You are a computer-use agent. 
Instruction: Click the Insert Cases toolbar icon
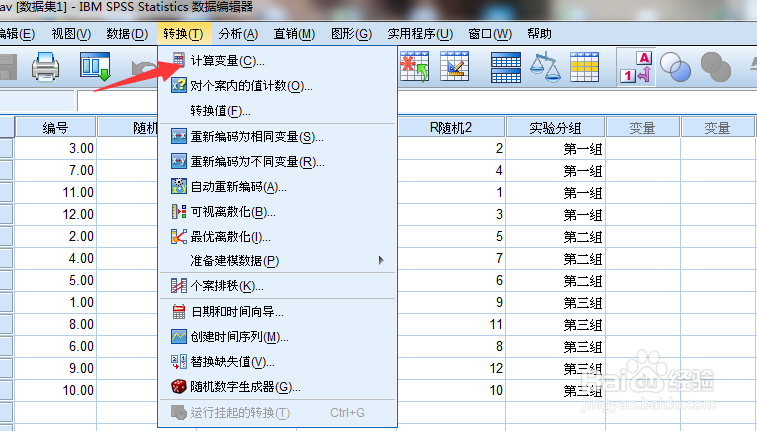(x=415, y=67)
